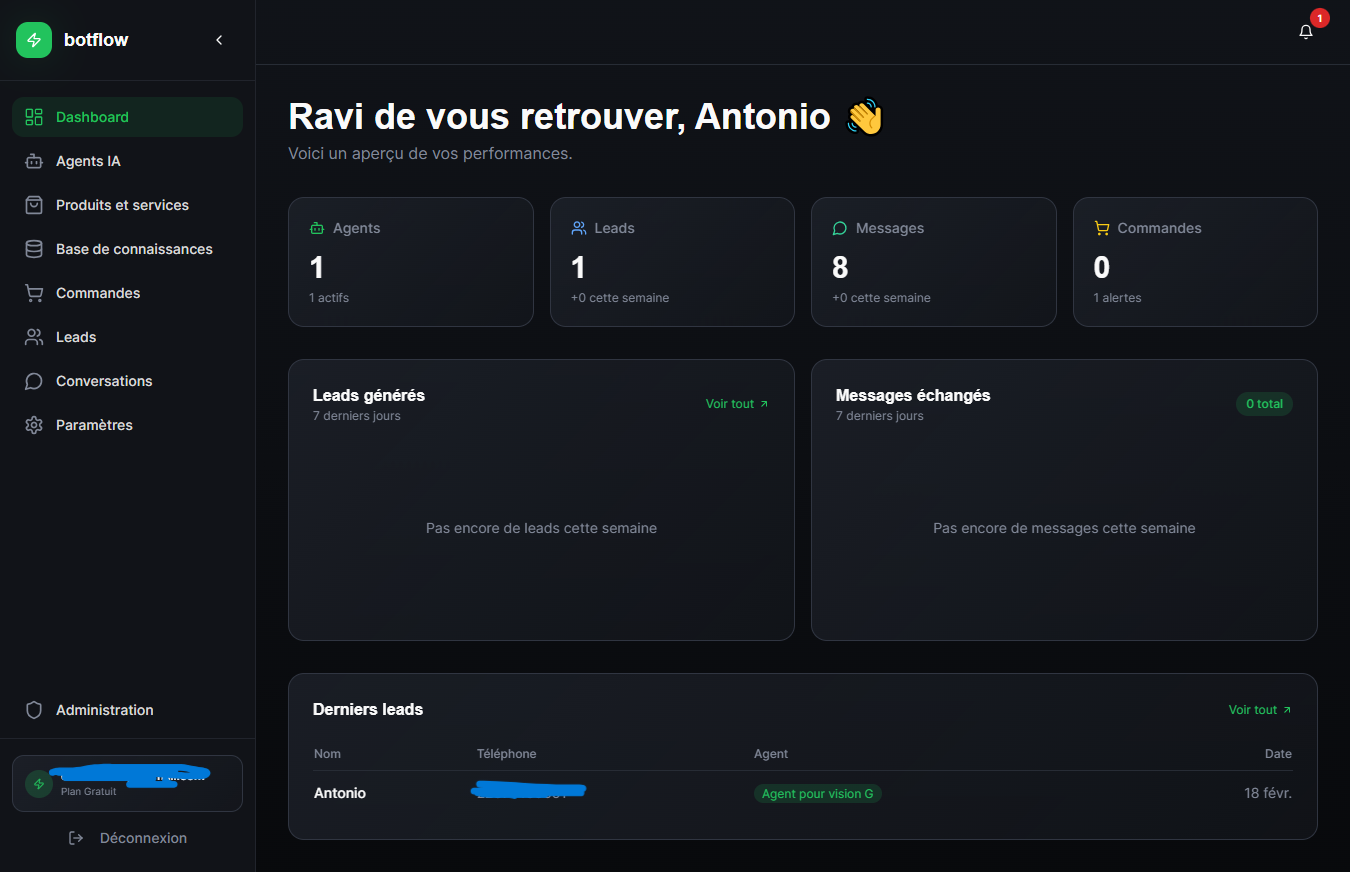Open the Administration section
The image size is (1350, 872).
tap(104, 710)
